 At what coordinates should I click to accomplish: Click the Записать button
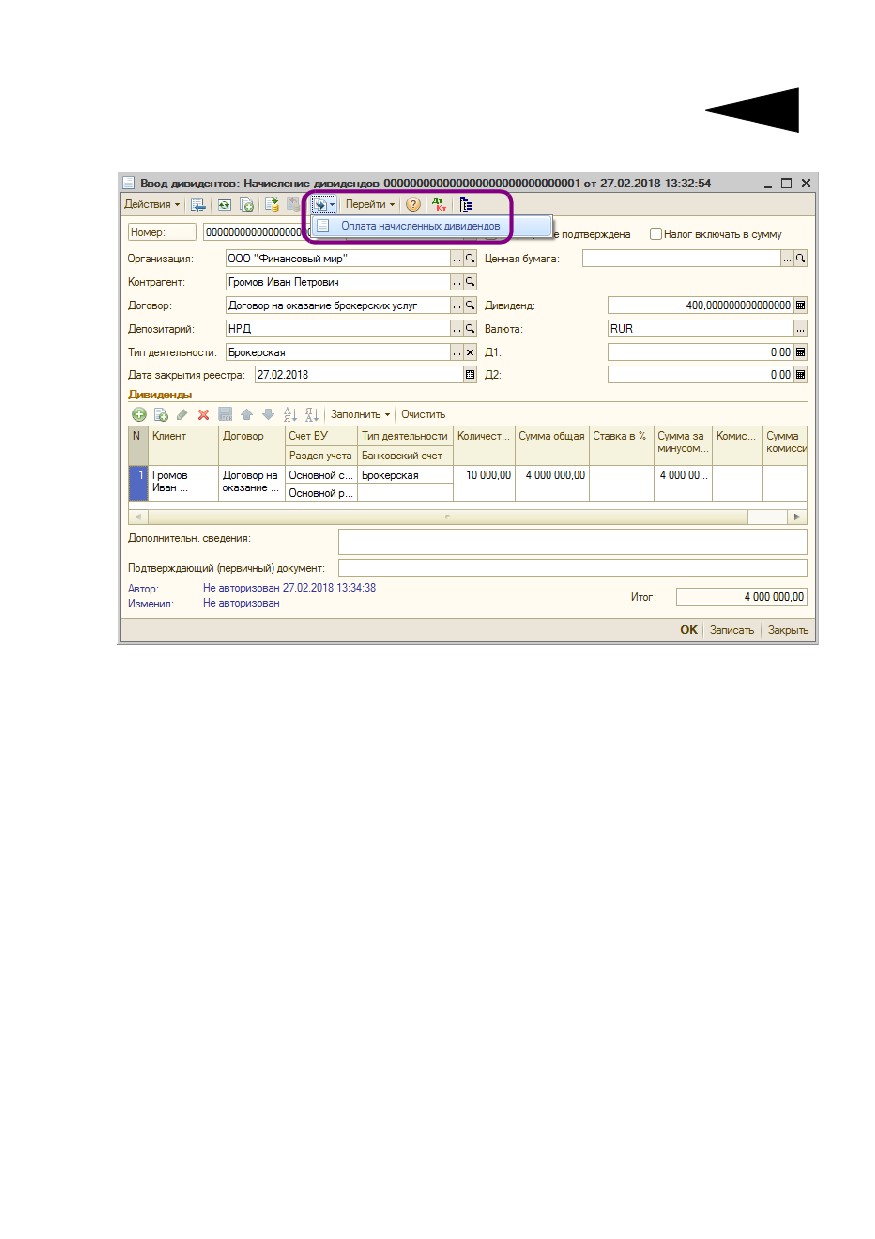point(732,630)
